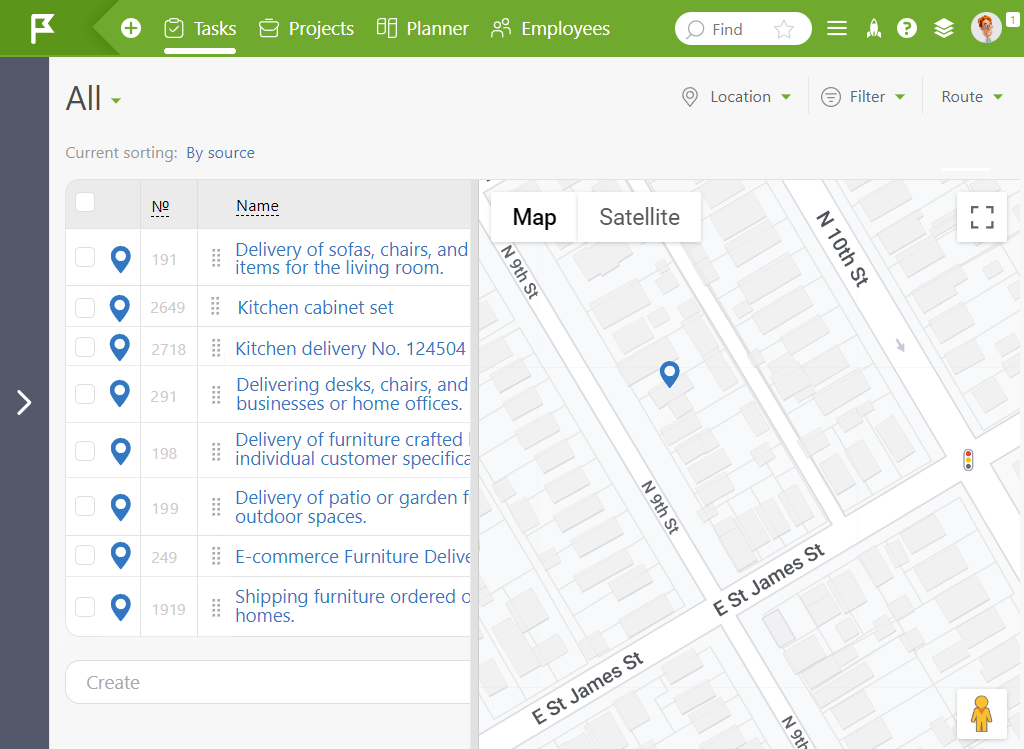Open Delivery of patio or garden task

[353, 507]
